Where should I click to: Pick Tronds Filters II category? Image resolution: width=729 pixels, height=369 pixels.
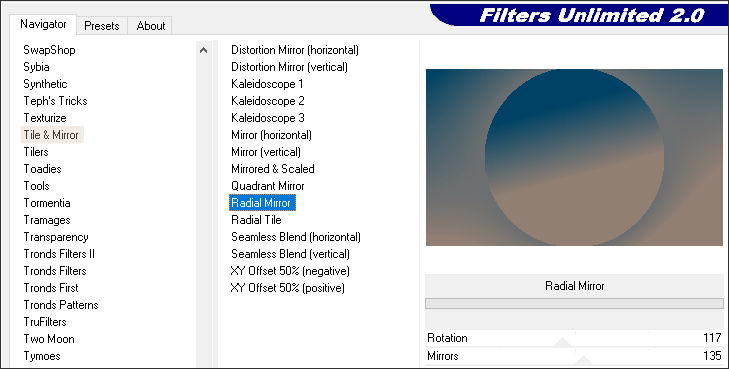coord(59,254)
